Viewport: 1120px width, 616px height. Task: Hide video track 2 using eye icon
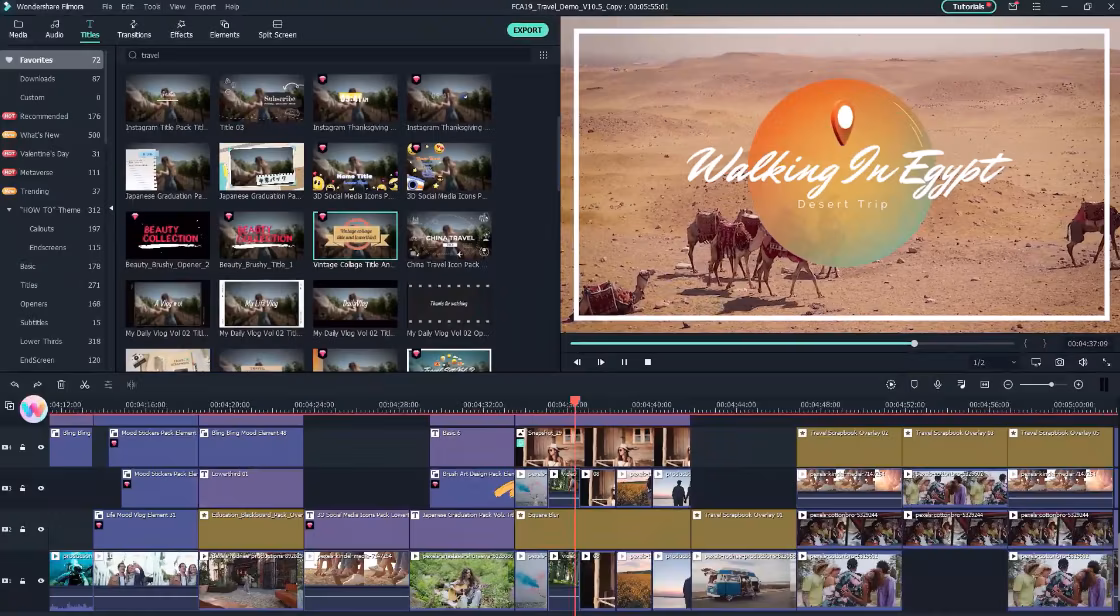41,529
